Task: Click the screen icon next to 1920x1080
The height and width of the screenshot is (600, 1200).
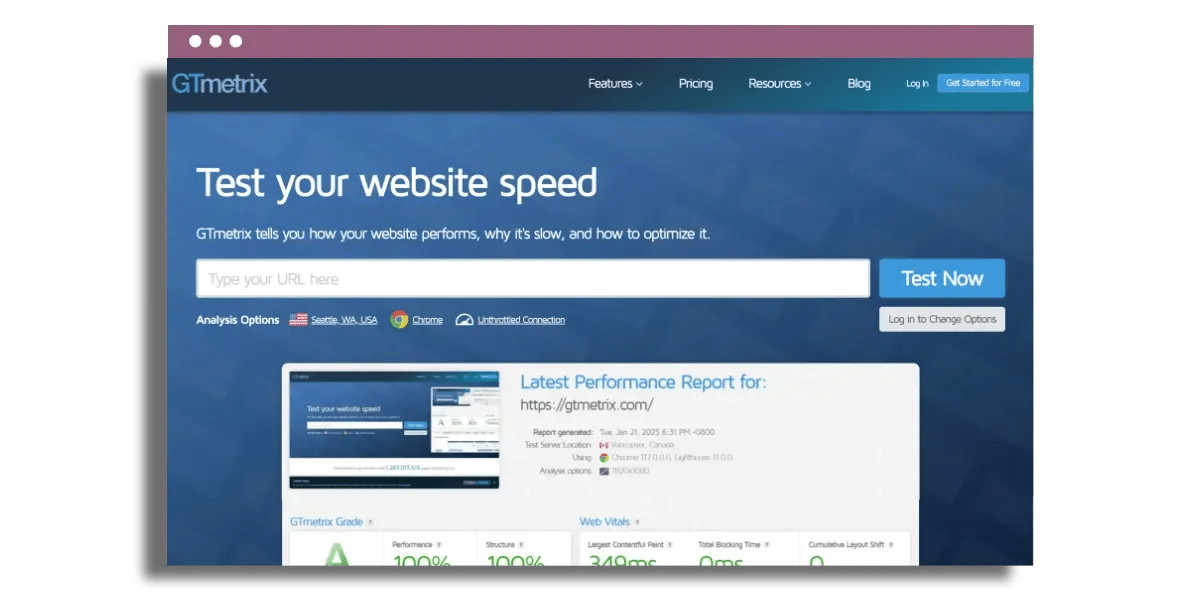Action: (x=604, y=471)
